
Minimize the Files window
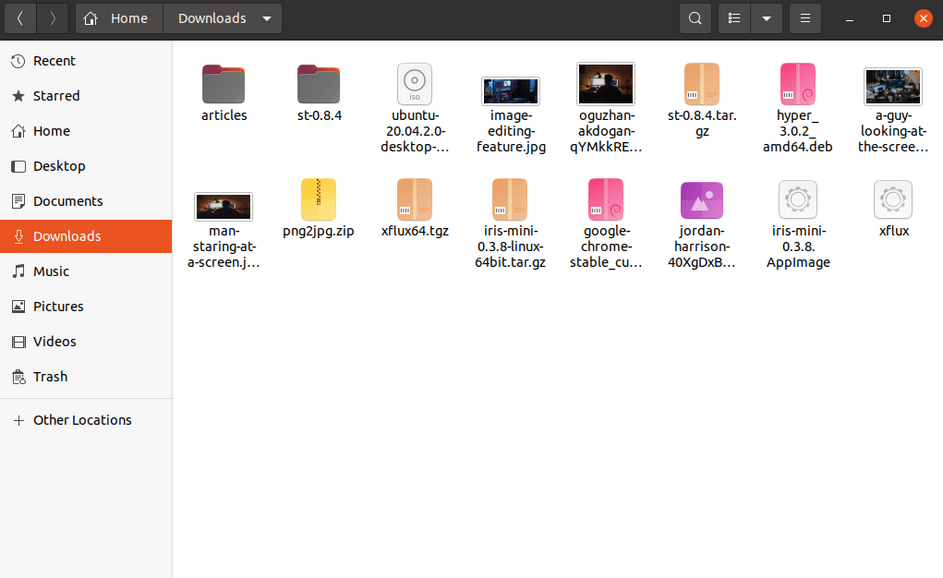point(849,19)
